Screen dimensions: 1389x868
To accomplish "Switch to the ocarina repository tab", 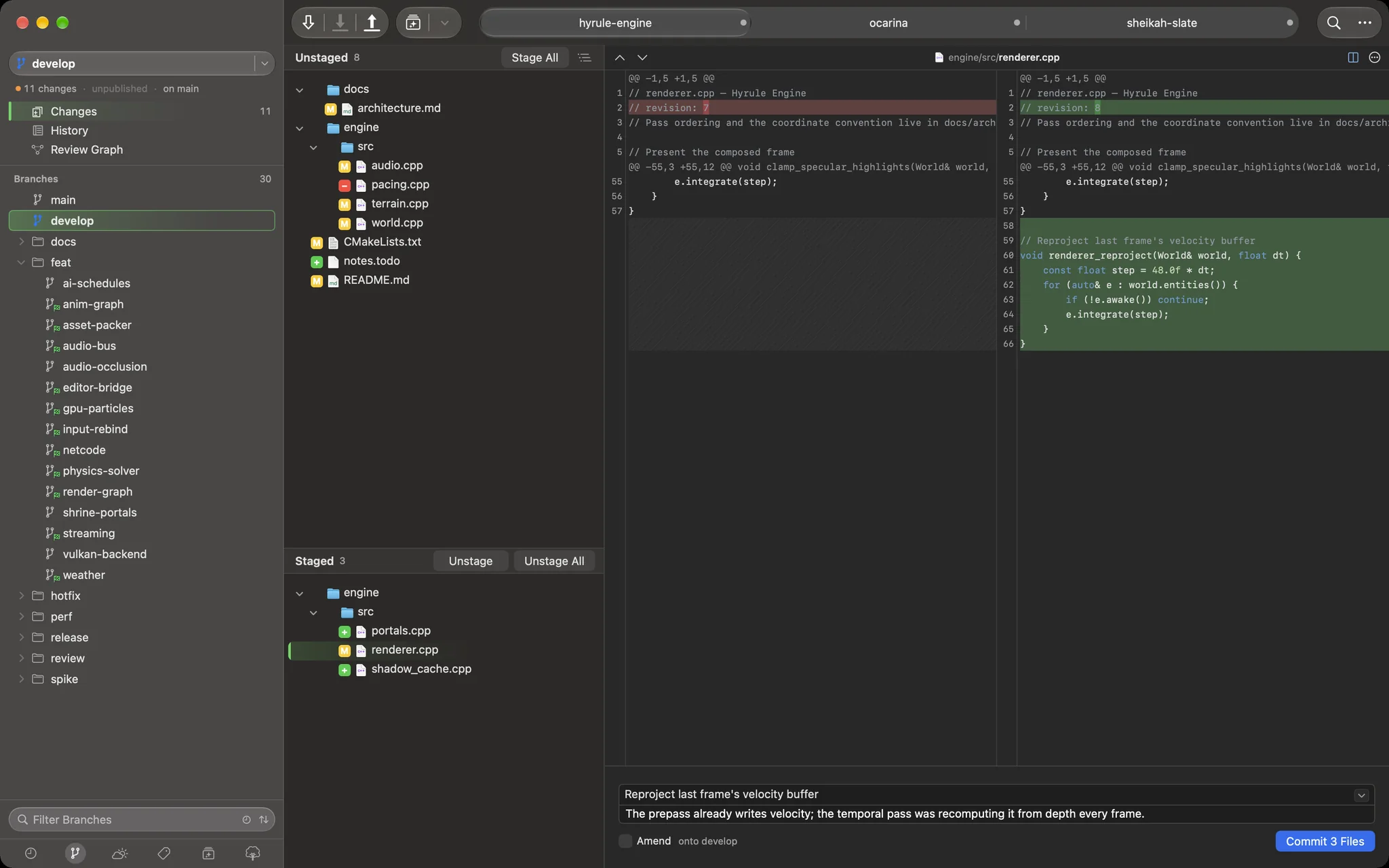I will [888, 22].
